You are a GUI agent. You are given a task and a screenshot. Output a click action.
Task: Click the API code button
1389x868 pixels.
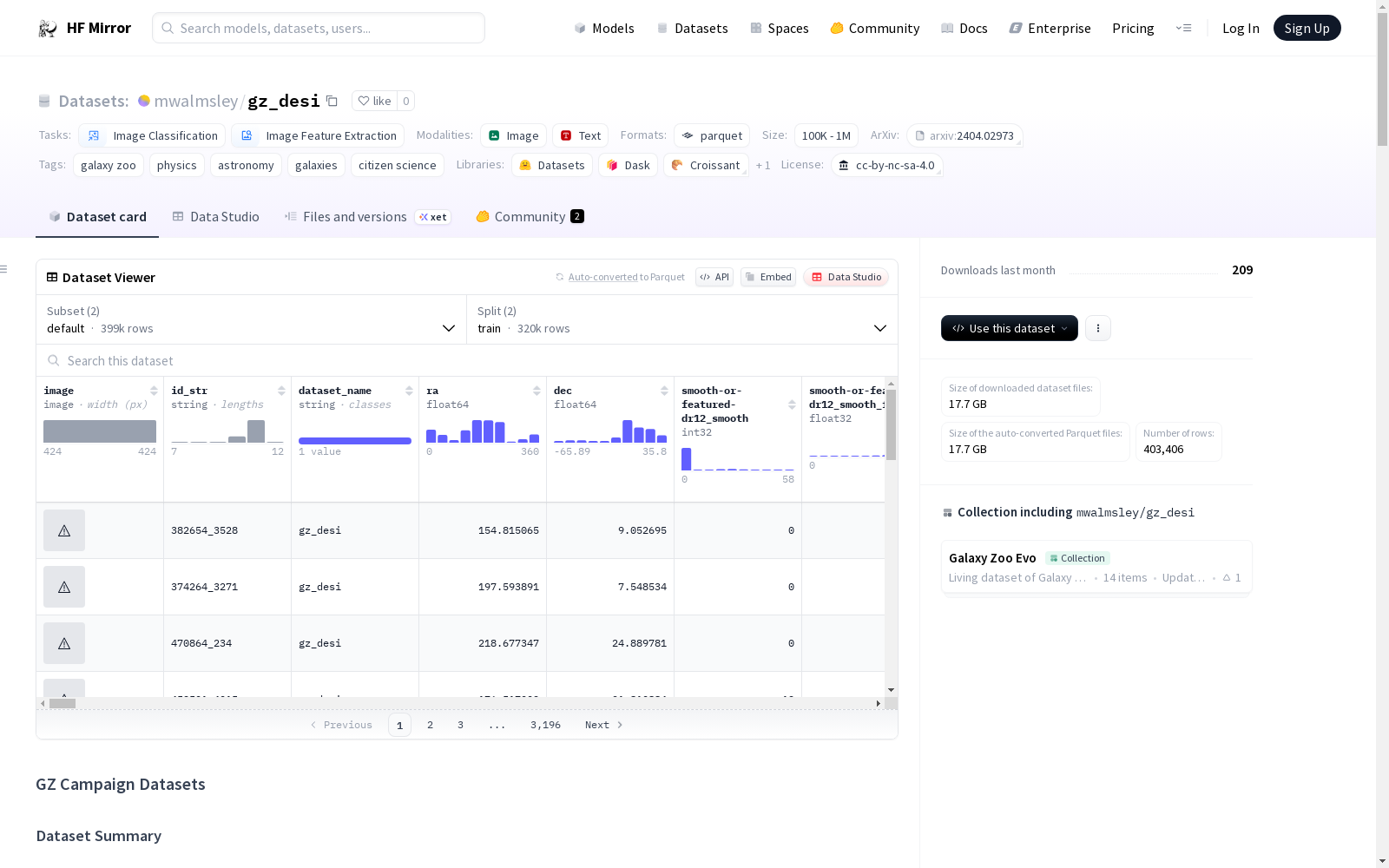[x=714, y=277]
